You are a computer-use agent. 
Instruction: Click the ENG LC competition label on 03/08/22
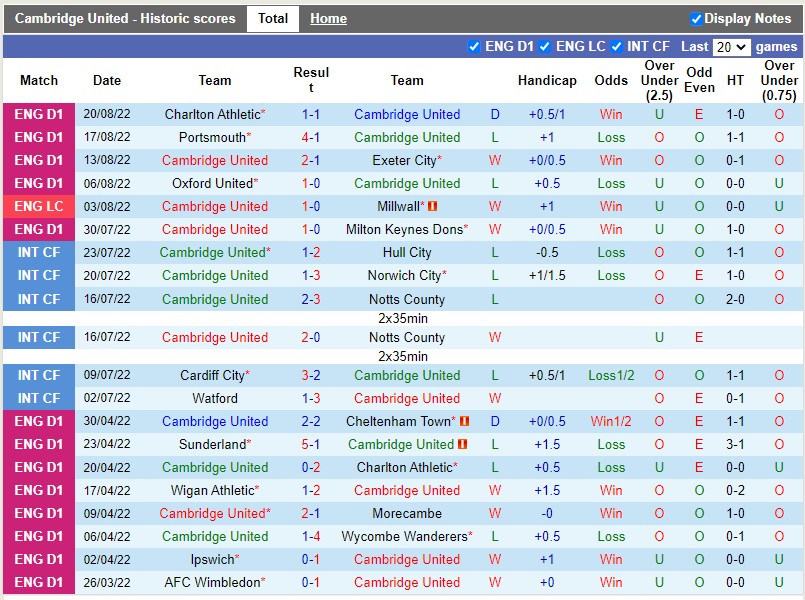(x=39, y=206)
